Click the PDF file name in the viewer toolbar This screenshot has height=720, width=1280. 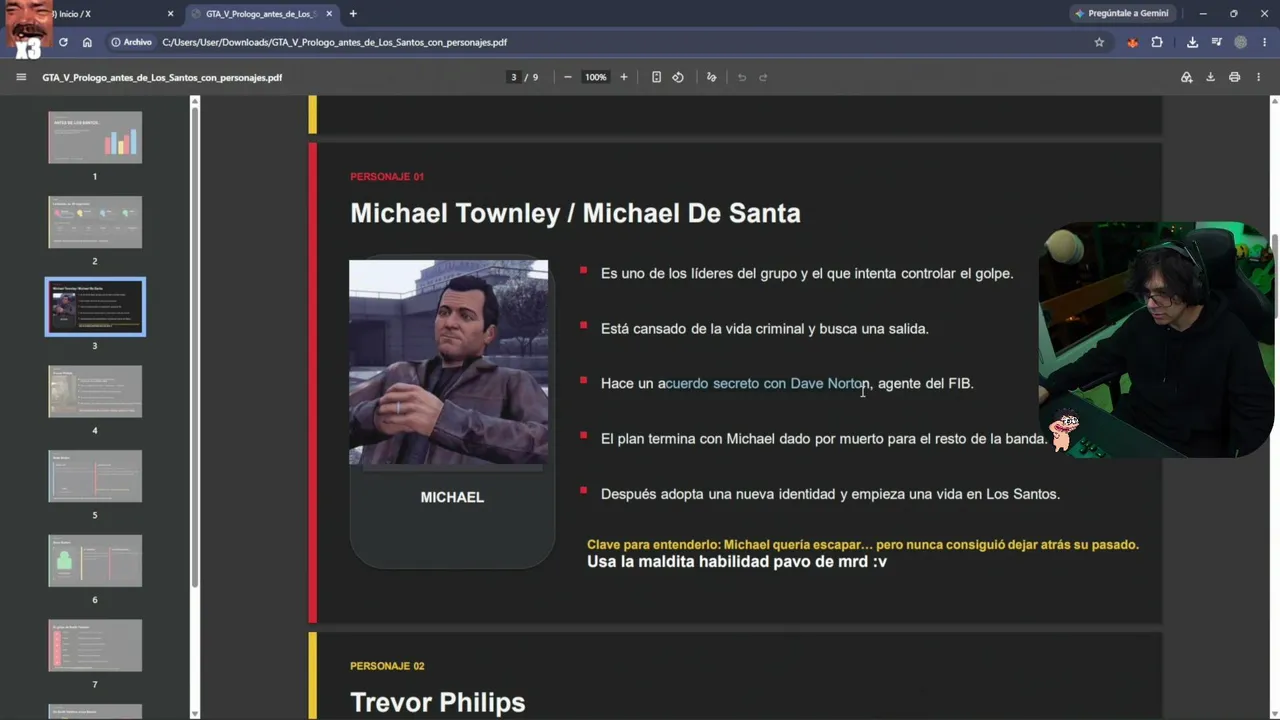click(162, 77)
